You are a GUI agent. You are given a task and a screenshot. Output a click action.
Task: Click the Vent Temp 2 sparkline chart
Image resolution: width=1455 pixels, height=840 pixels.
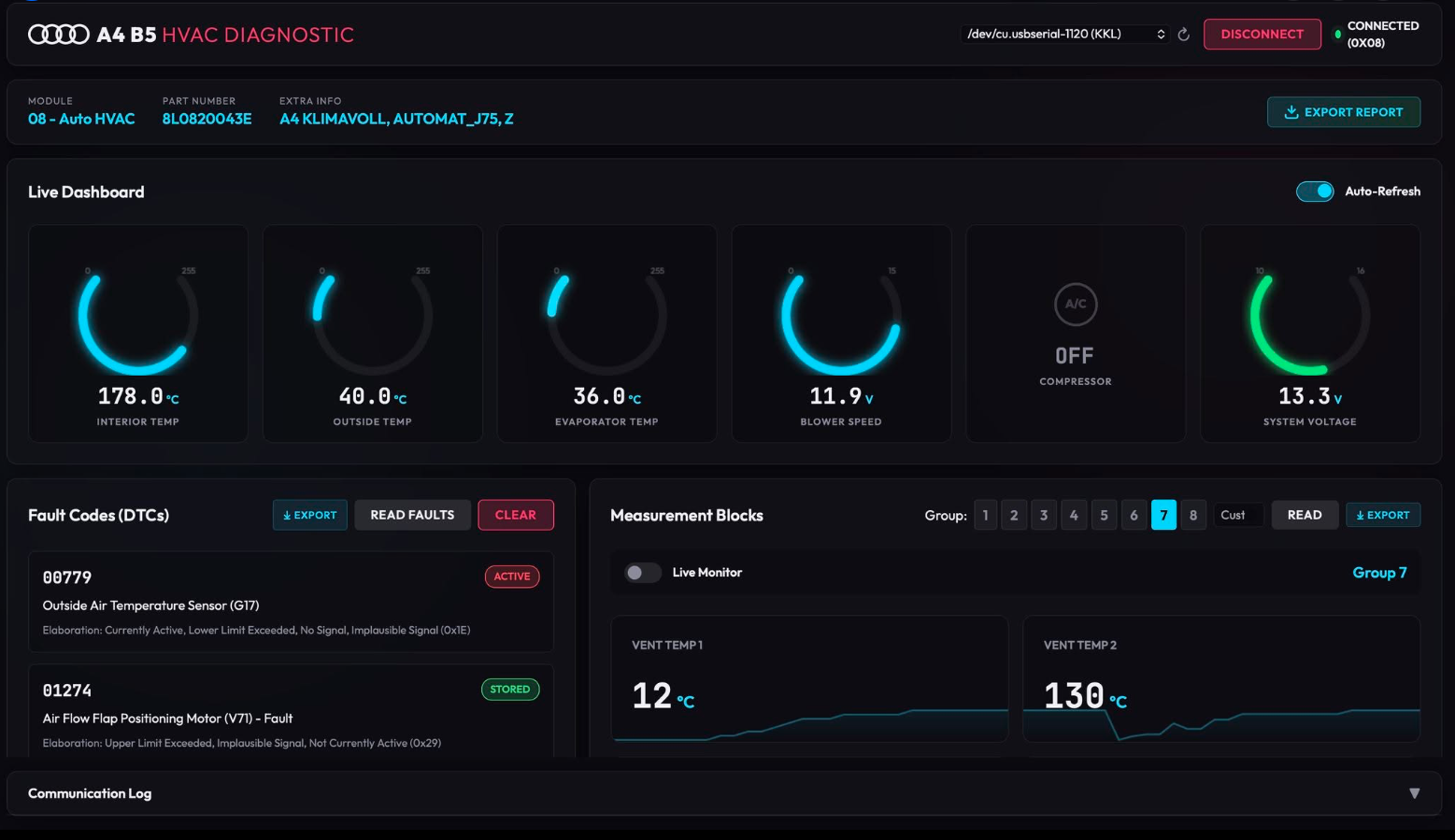tap(1221, 724)
